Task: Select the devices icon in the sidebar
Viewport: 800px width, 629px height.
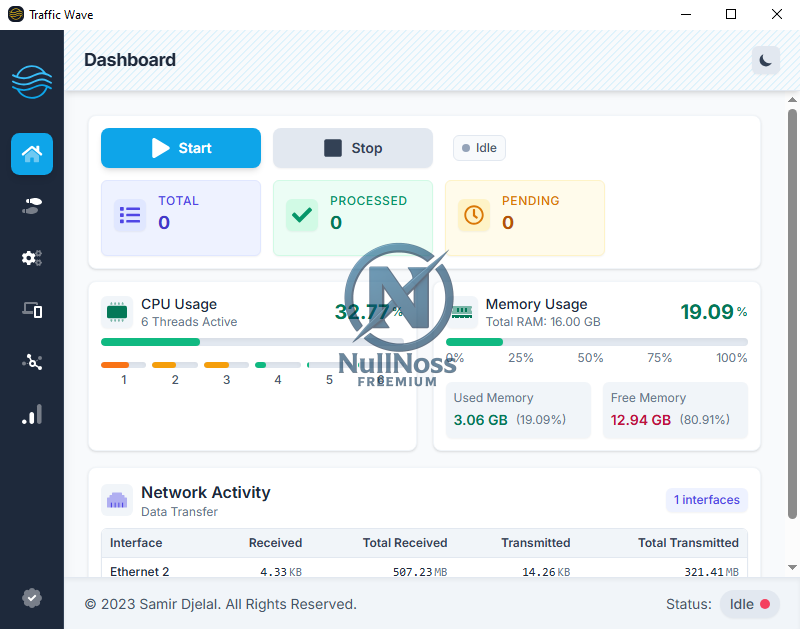Action: click(x=31, y=310)
